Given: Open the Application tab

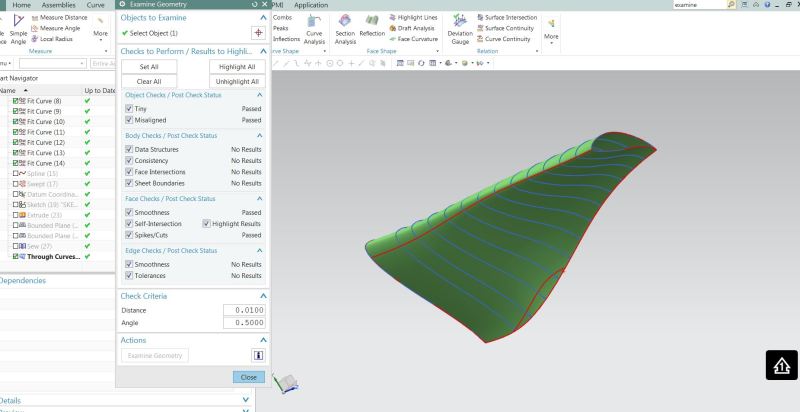Looking at the screenshot, I should pyautogui.click(x=311, y=5).
